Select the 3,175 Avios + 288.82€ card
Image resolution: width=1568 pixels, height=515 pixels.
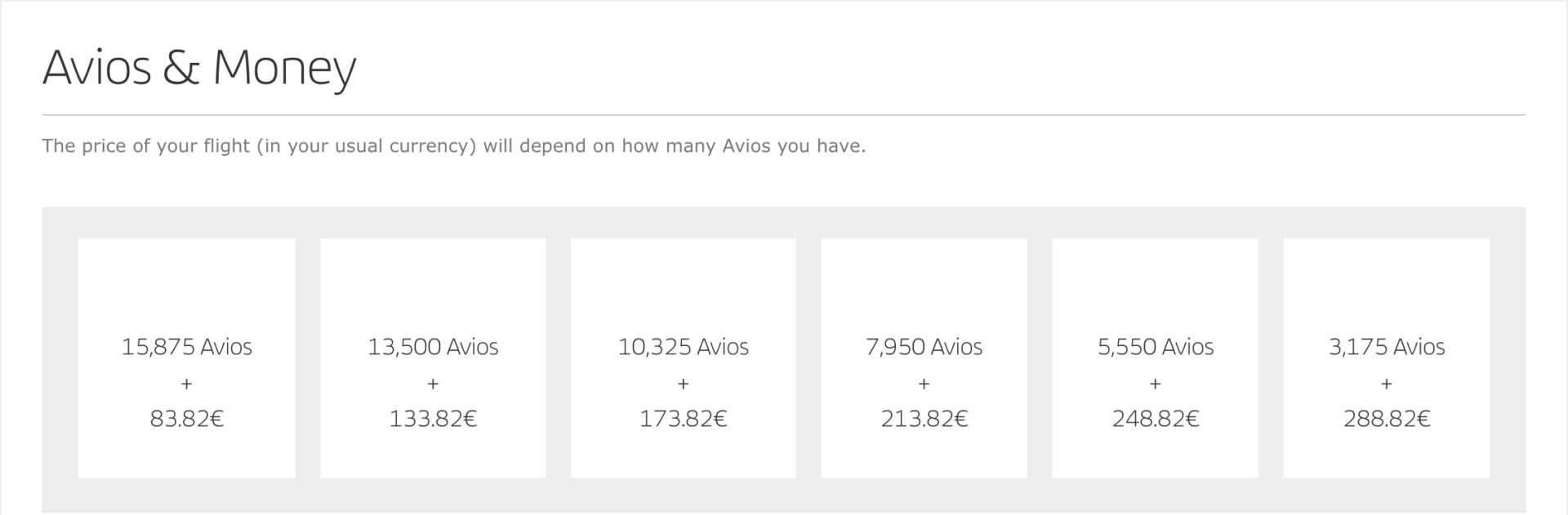coord(1387,357)
